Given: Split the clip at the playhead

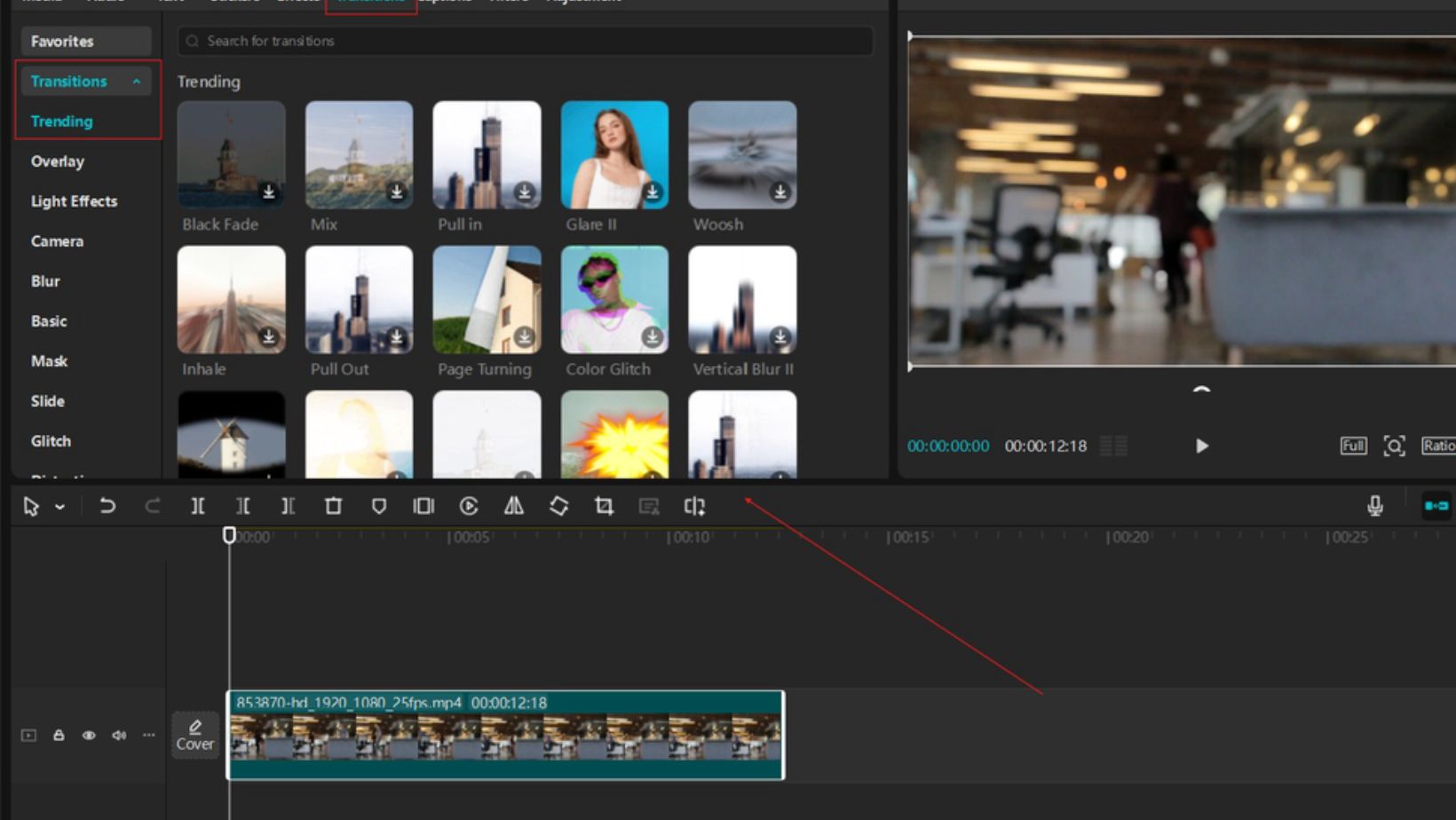Looking at the screenshot, I should (198, 507).
